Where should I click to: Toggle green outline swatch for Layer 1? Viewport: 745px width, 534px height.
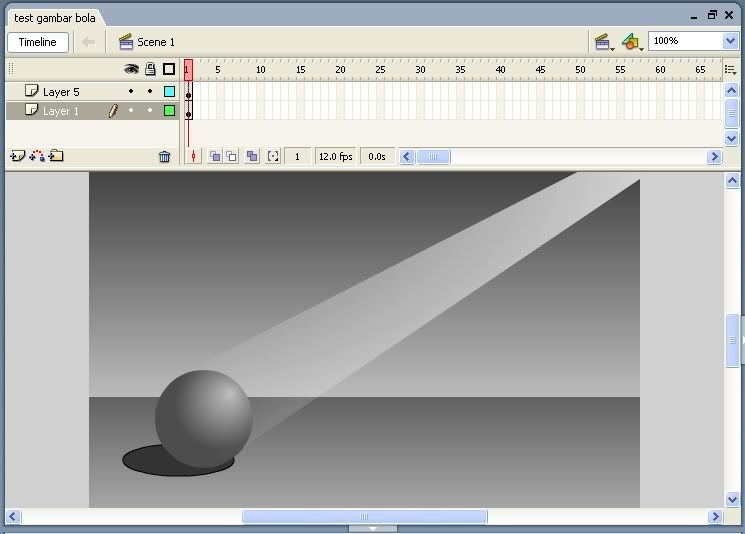tap(169, 111)
